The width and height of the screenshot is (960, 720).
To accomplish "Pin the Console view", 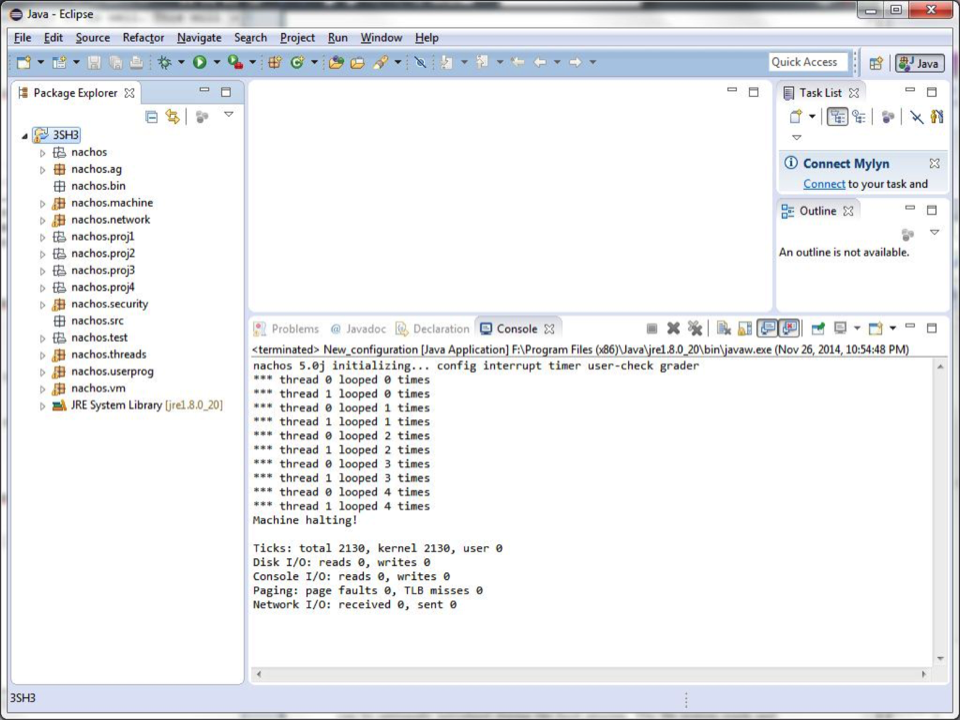I will tap(818, 329).
